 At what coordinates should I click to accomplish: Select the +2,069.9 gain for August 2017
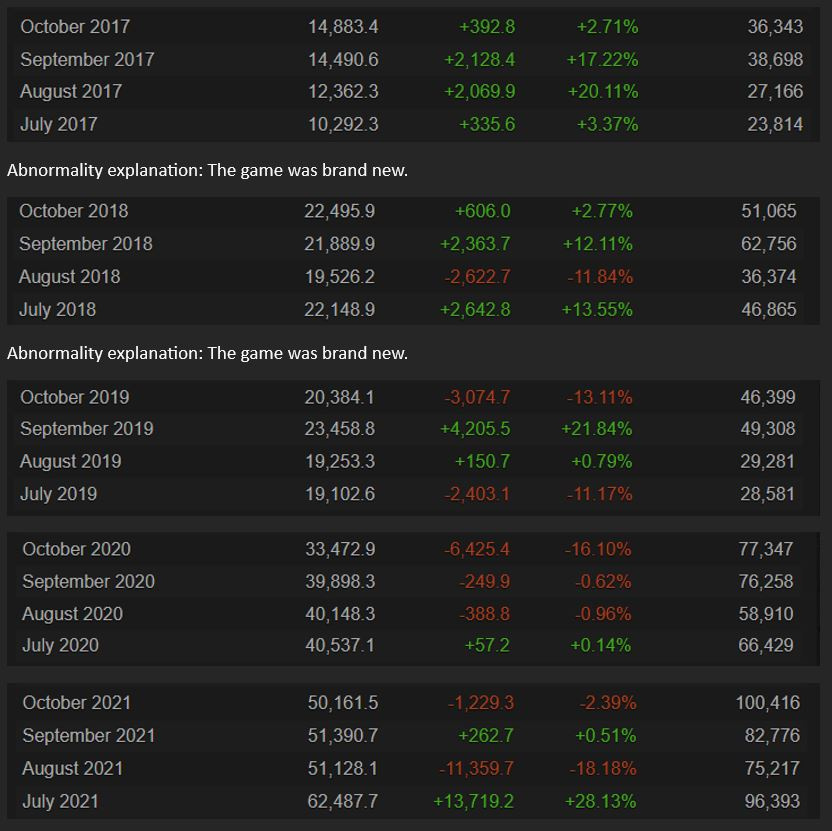point(480,91)
